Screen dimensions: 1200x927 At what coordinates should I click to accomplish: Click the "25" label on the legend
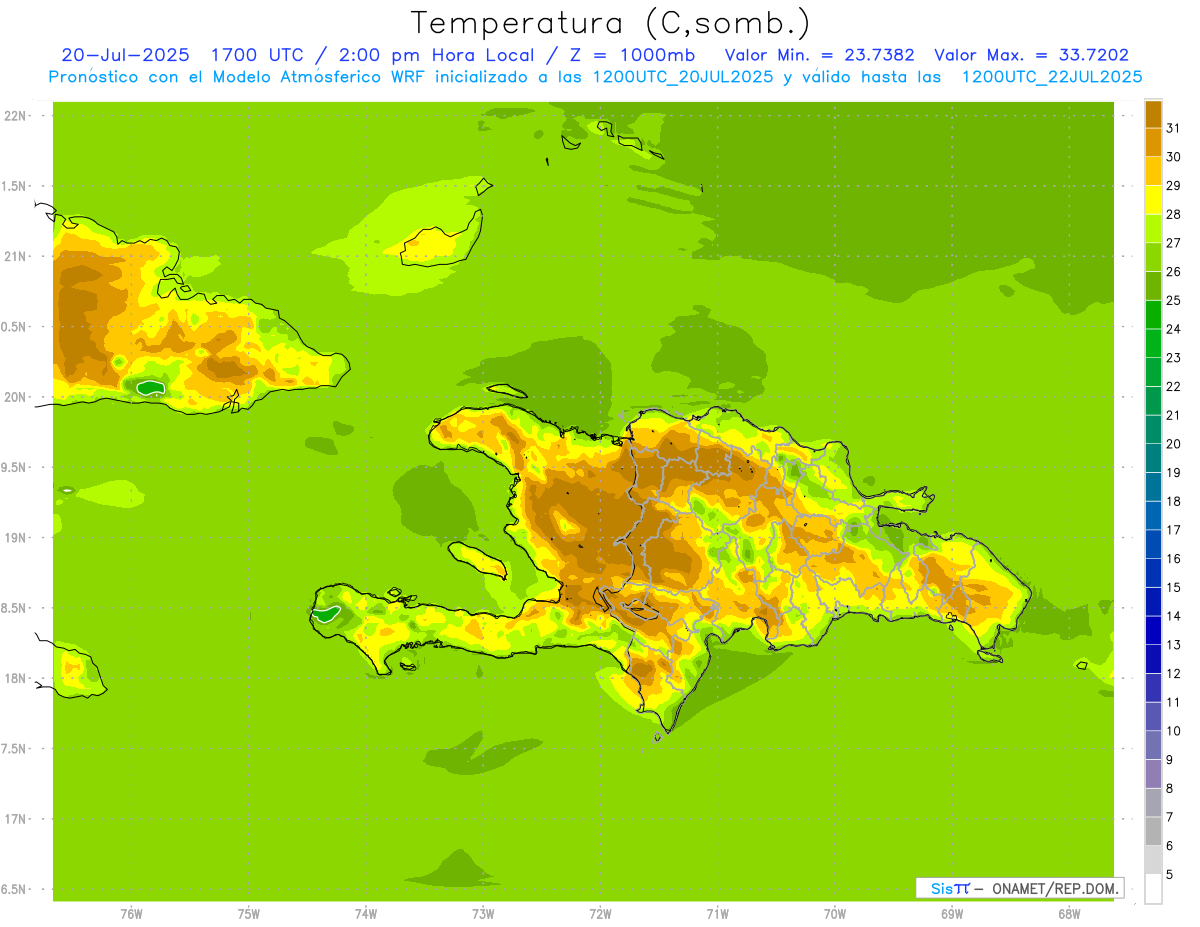(x=1174, y=300)
